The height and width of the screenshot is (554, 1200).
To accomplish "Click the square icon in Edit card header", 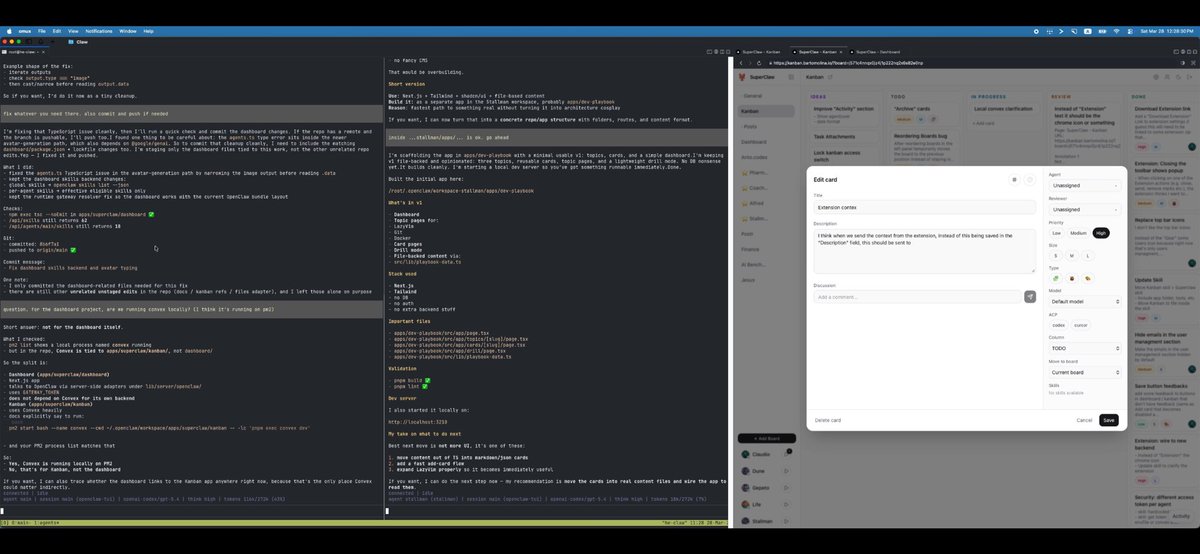I will click(1014, 179).
